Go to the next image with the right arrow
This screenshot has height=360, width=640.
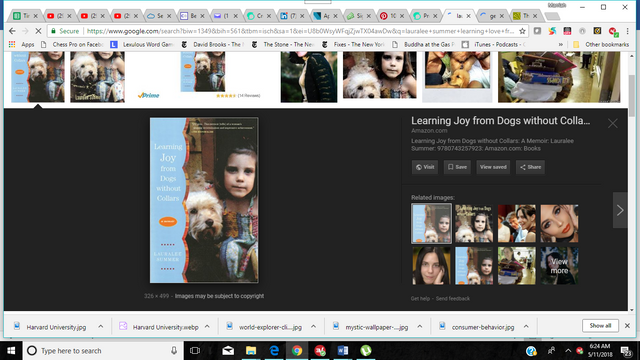click(620, 210)
